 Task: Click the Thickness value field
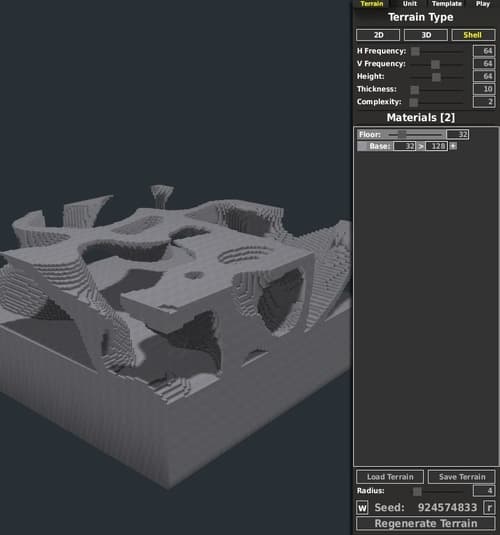point(484,89)
